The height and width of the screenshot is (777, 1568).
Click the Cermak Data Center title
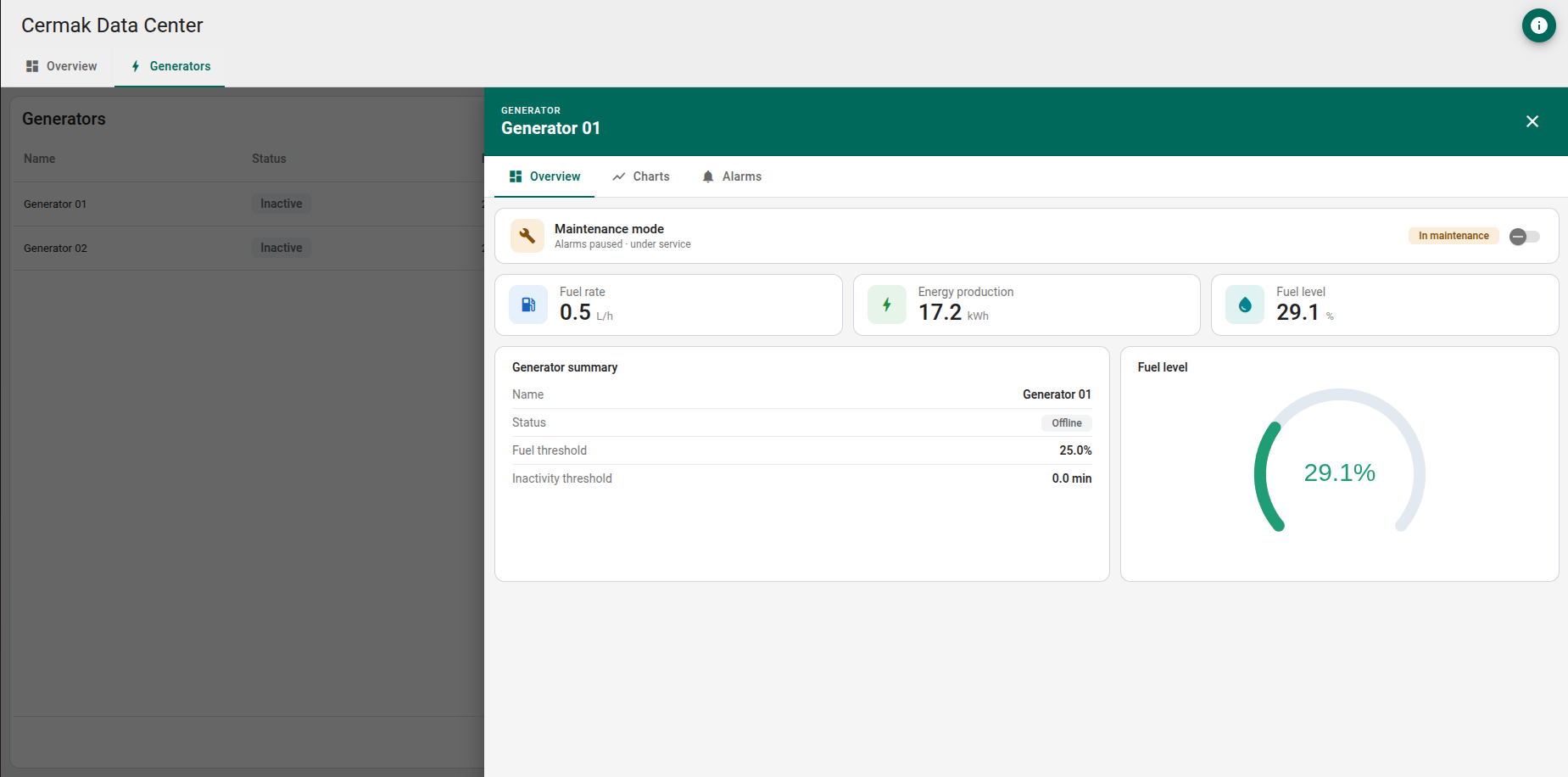click(112, 25)
